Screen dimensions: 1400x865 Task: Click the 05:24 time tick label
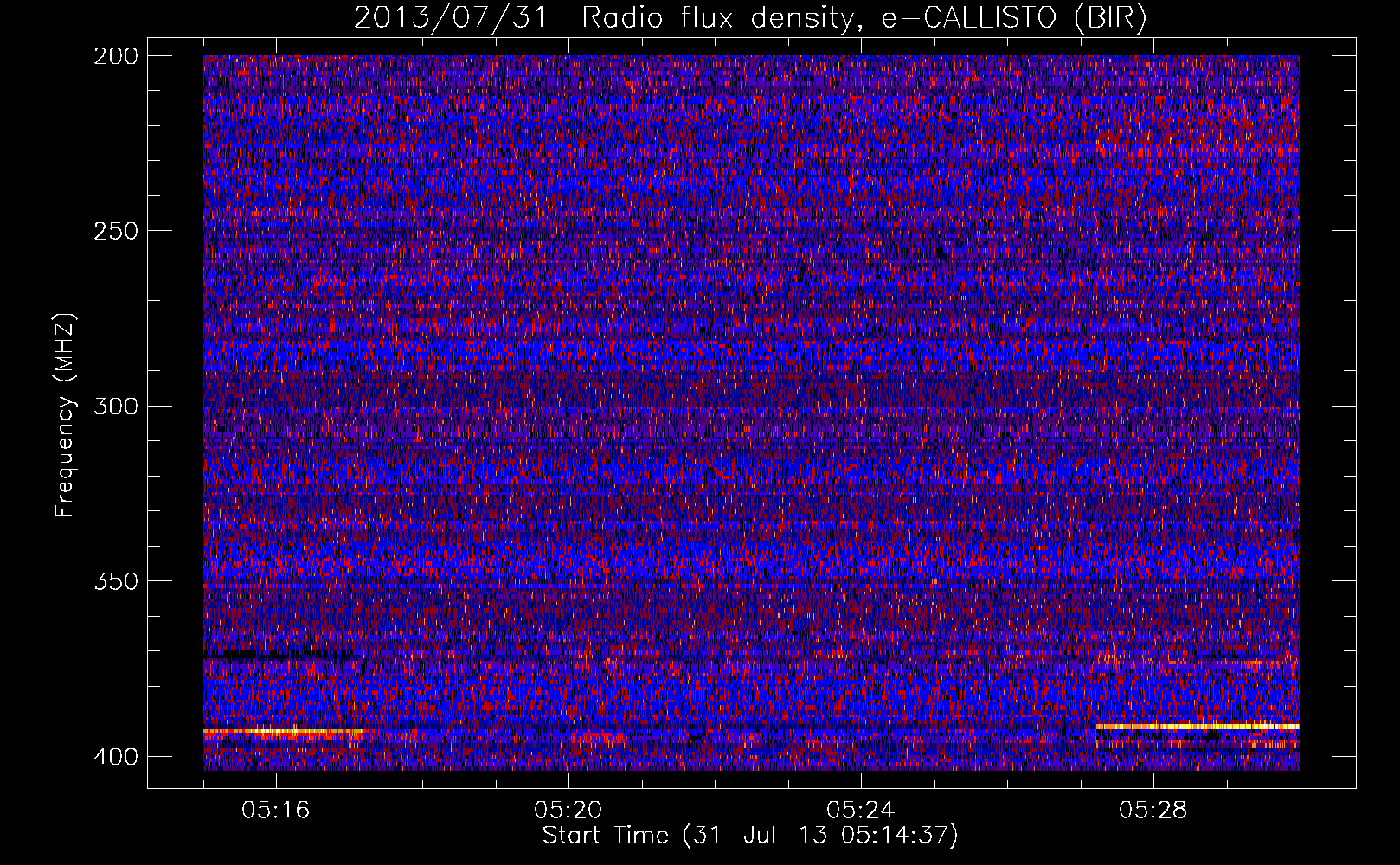click(861, 810)
